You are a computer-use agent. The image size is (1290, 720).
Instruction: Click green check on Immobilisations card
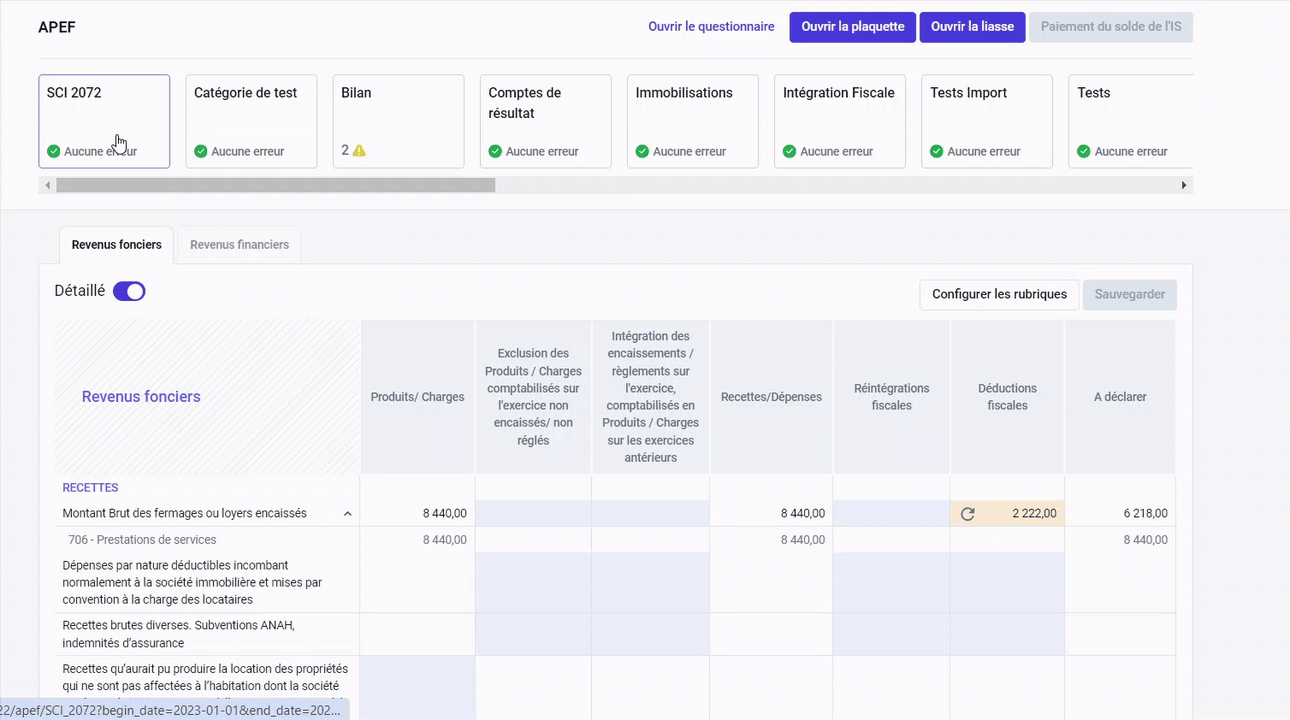click(x=643, y=152)
